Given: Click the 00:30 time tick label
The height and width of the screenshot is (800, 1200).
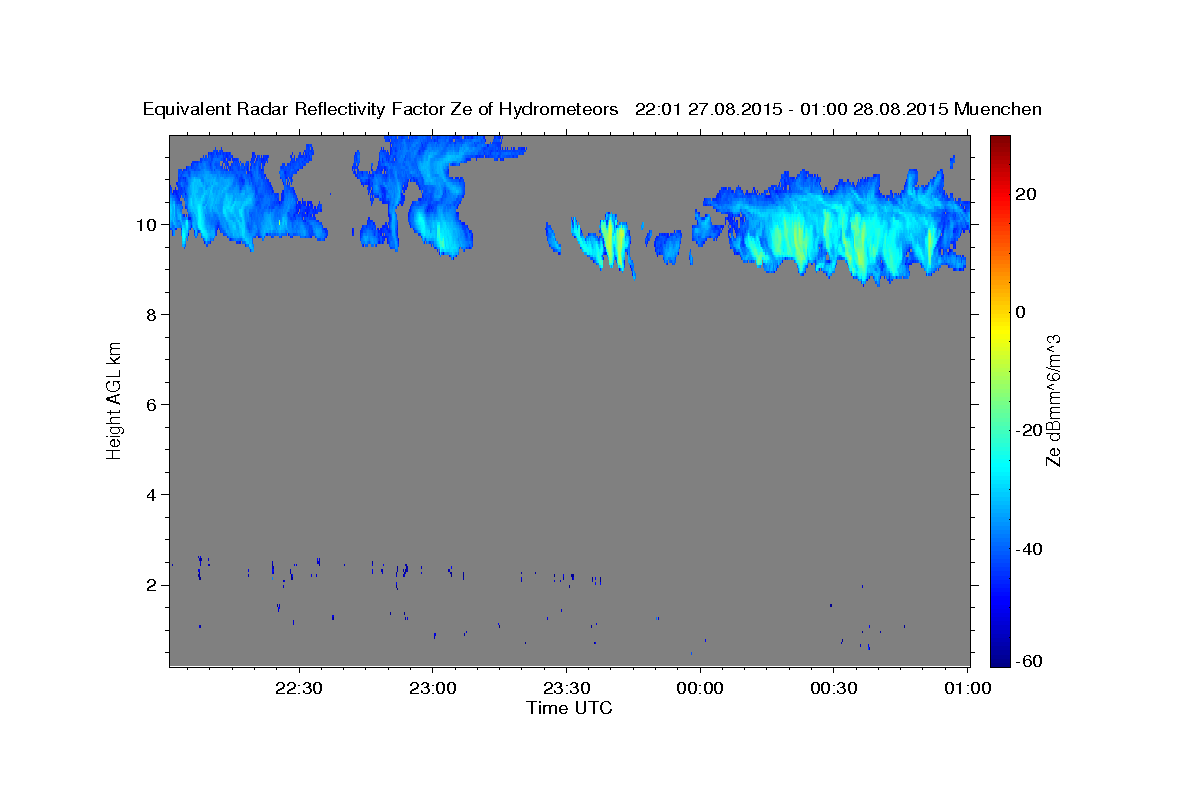Looking at the screenshot, I should click(833, 688).
